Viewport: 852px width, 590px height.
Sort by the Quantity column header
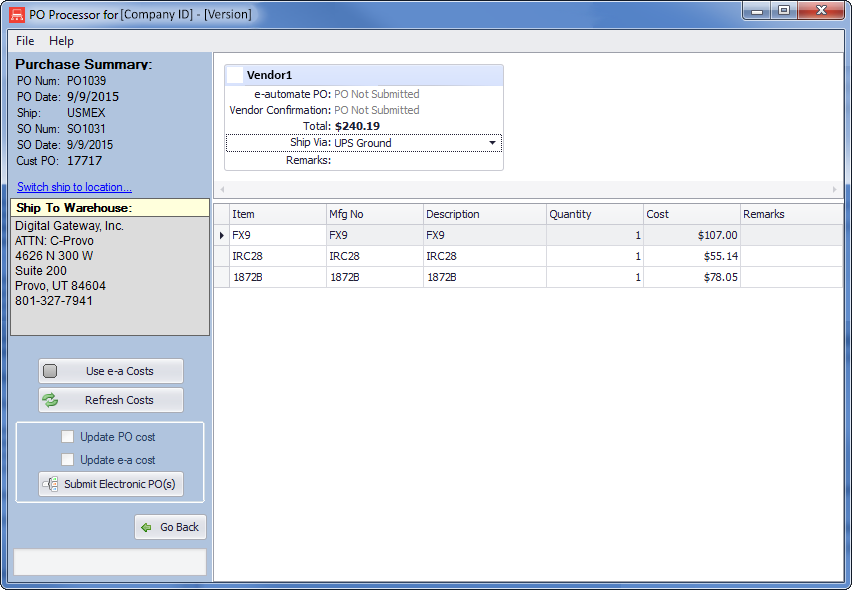595,214
